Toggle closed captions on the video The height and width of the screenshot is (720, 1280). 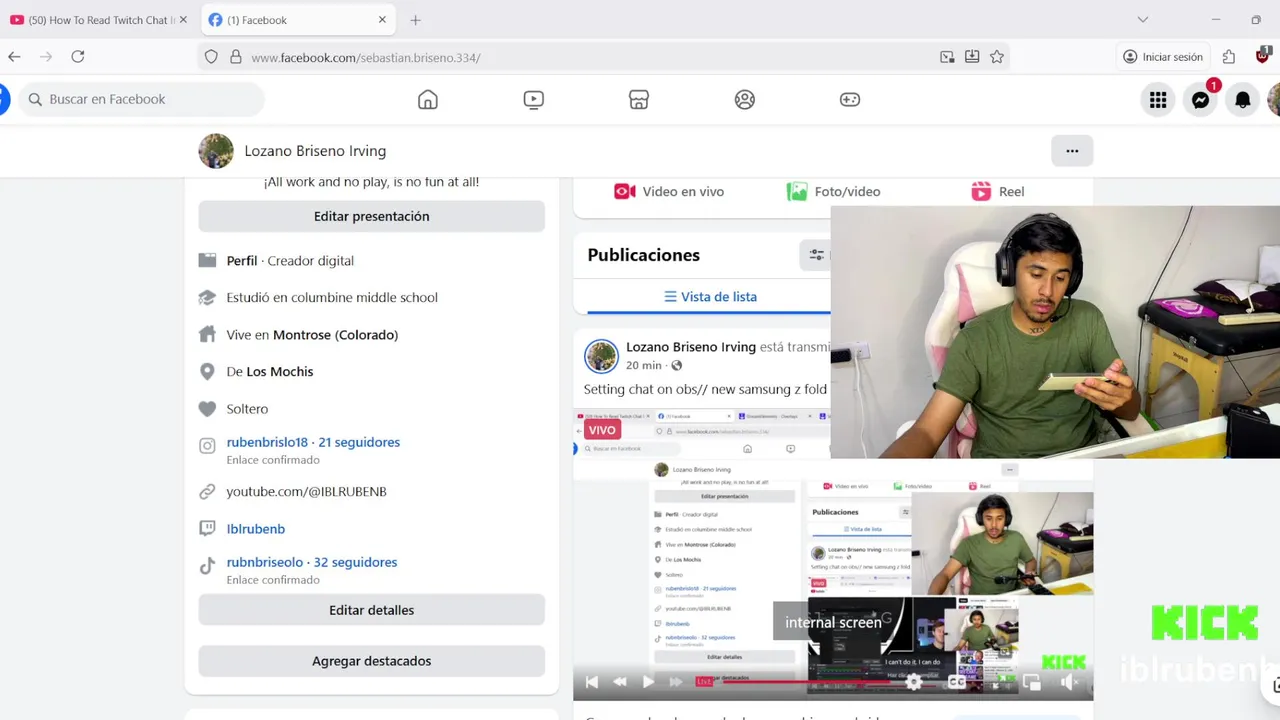(957, 682)
